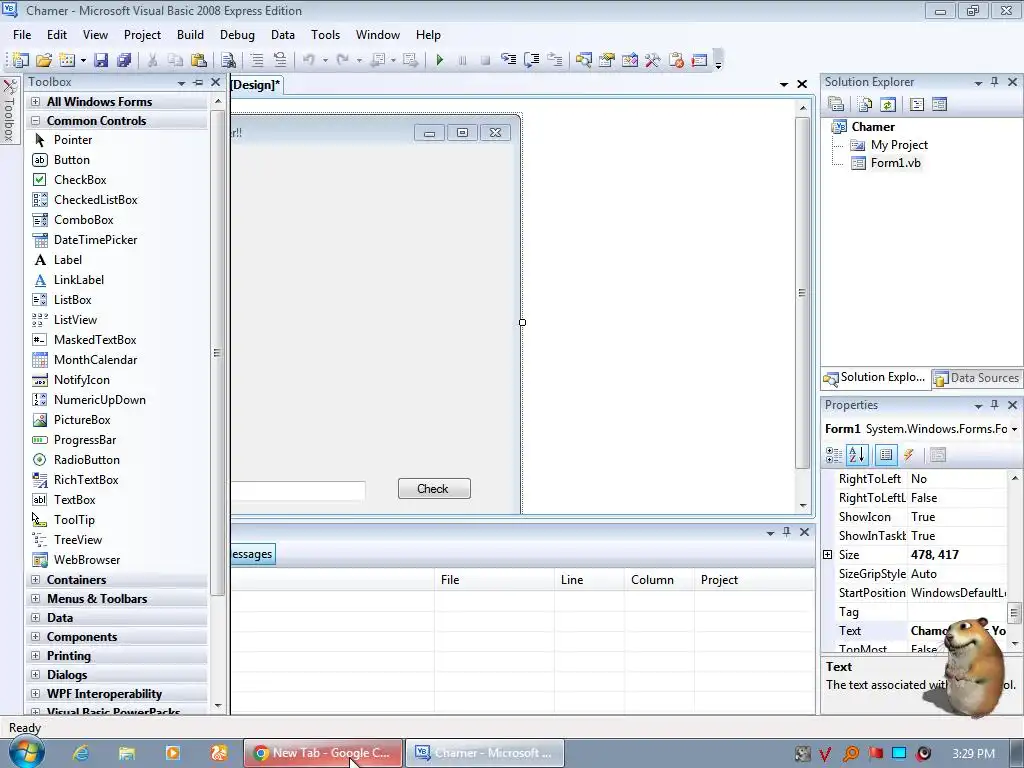Open the Debug menu
Image resolution: width=1024 pixels, height=768 pixels.
click(237, 35)
